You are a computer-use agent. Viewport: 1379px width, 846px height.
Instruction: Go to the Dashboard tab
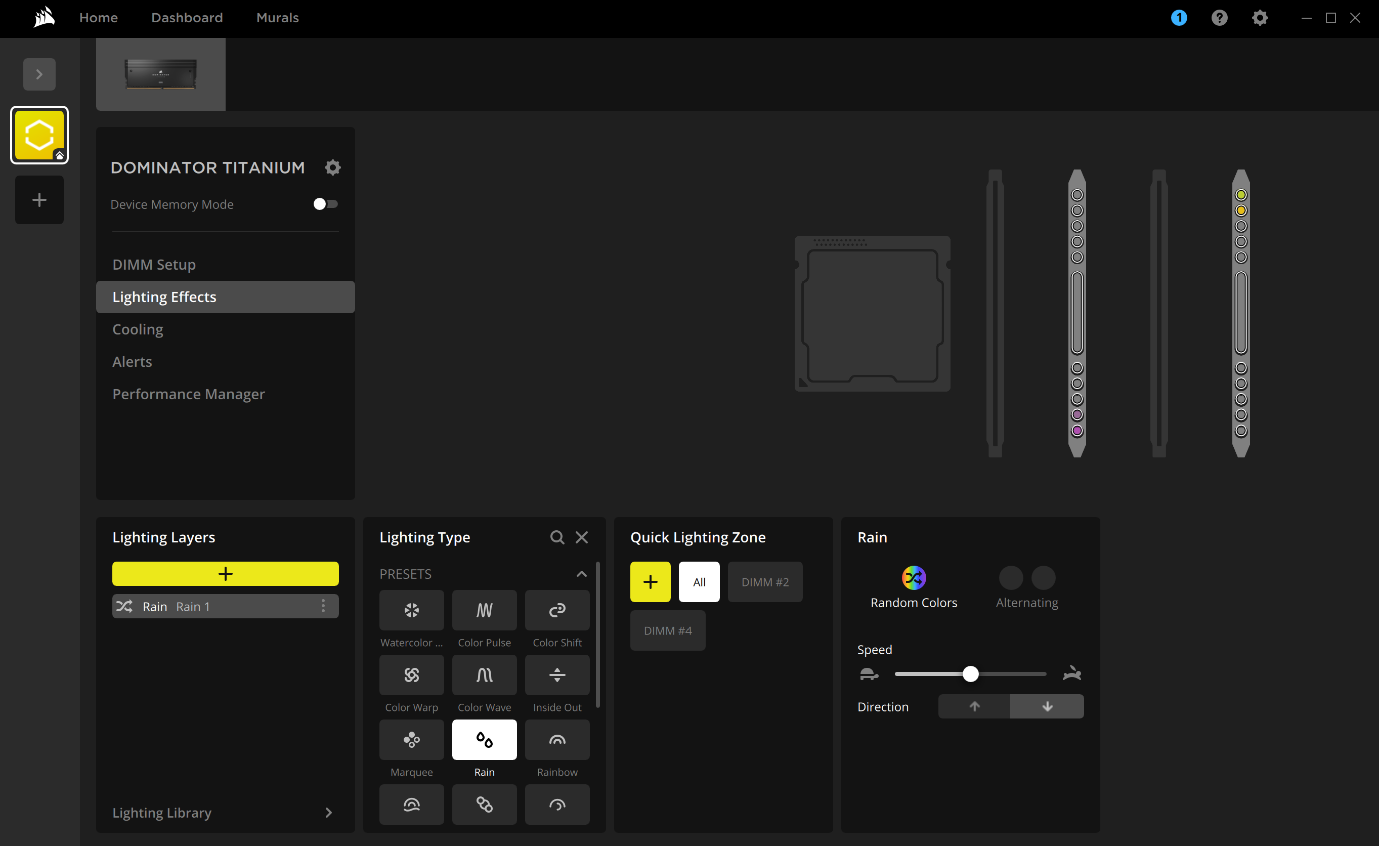tap(187, 18)
